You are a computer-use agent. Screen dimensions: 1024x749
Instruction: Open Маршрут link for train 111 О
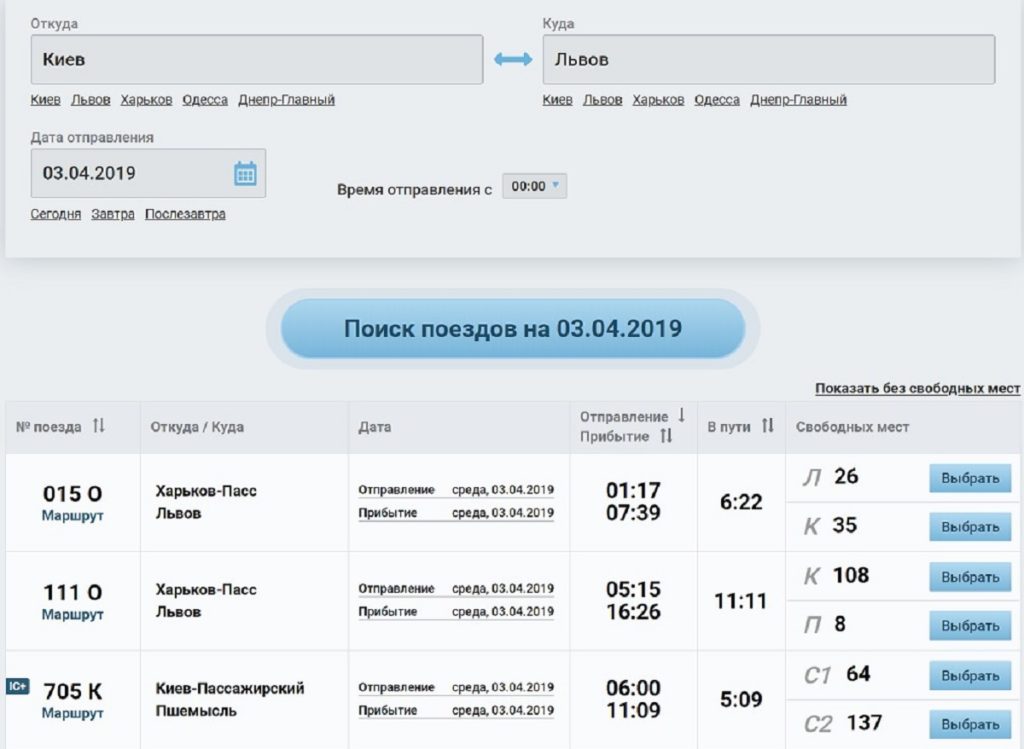click(72, 614)
